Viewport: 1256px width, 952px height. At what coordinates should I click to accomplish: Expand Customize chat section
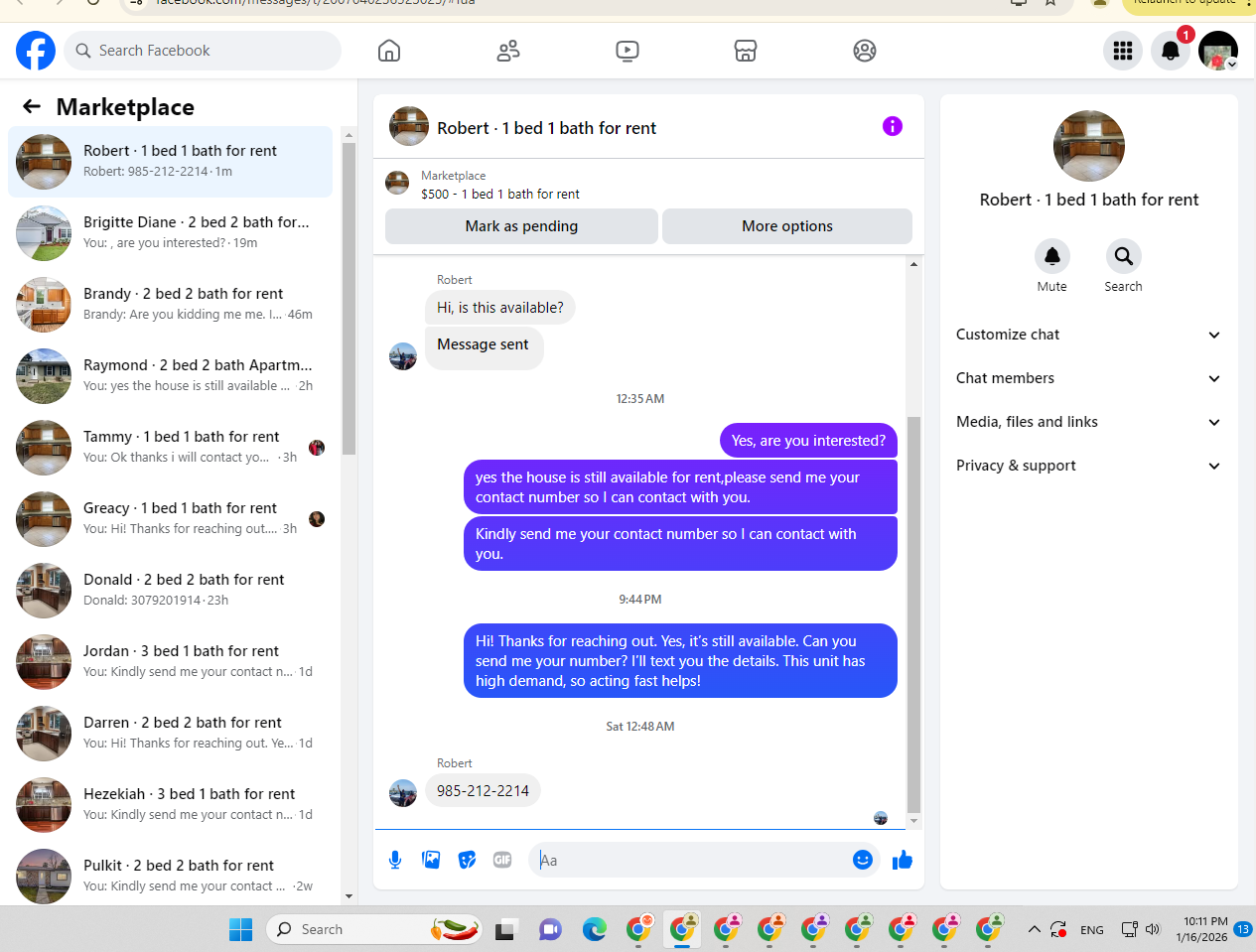[x=1088, y=335]
